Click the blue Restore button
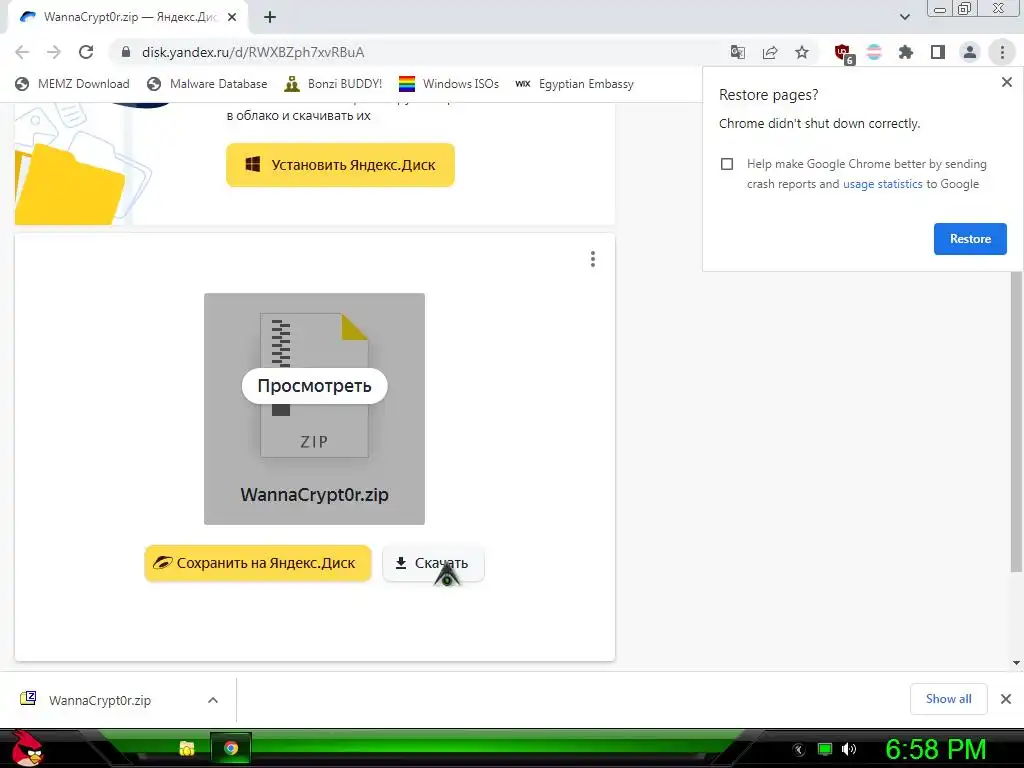This screenshot has width=1024, height=768. pyautogui.click(x=970, y=239)
